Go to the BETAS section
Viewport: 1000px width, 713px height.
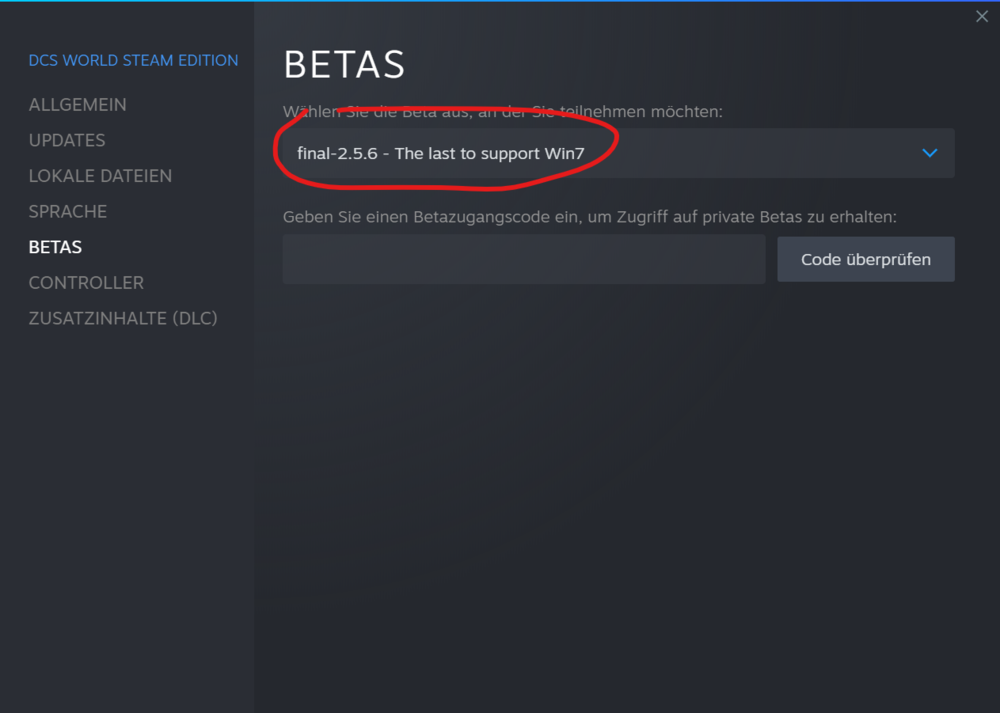point(55,247)
